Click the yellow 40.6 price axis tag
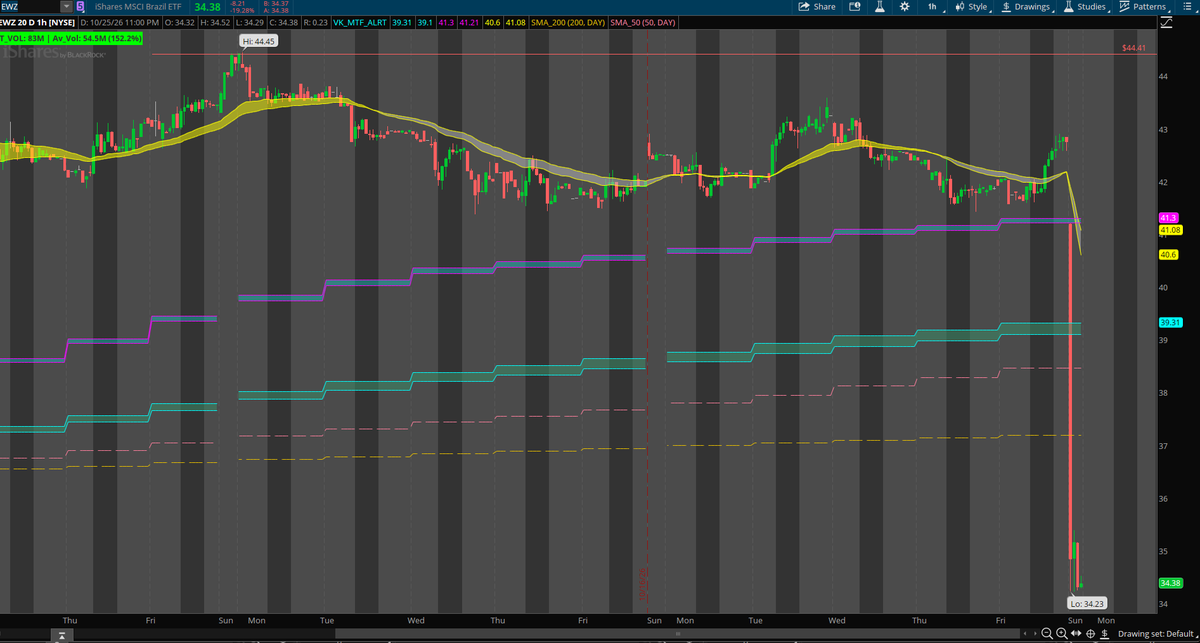 pos(1169,254)
